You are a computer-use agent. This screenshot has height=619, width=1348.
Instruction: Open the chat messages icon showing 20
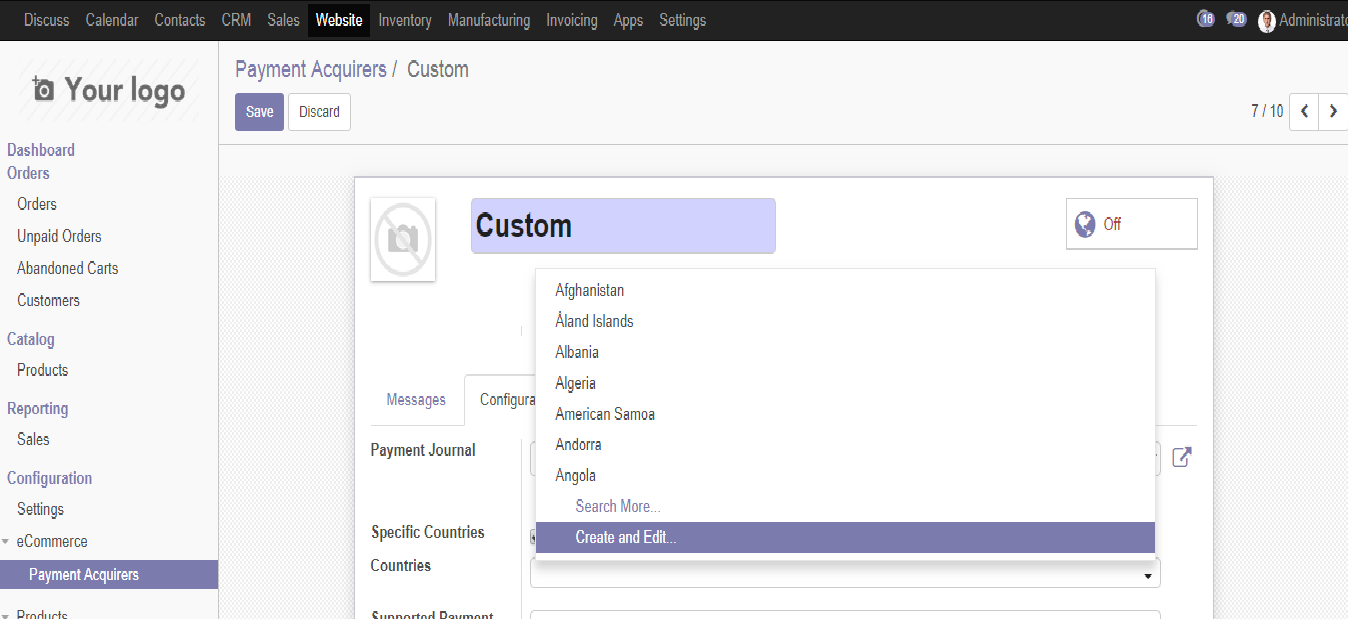pyautogui.click(x=1237, y=19)
